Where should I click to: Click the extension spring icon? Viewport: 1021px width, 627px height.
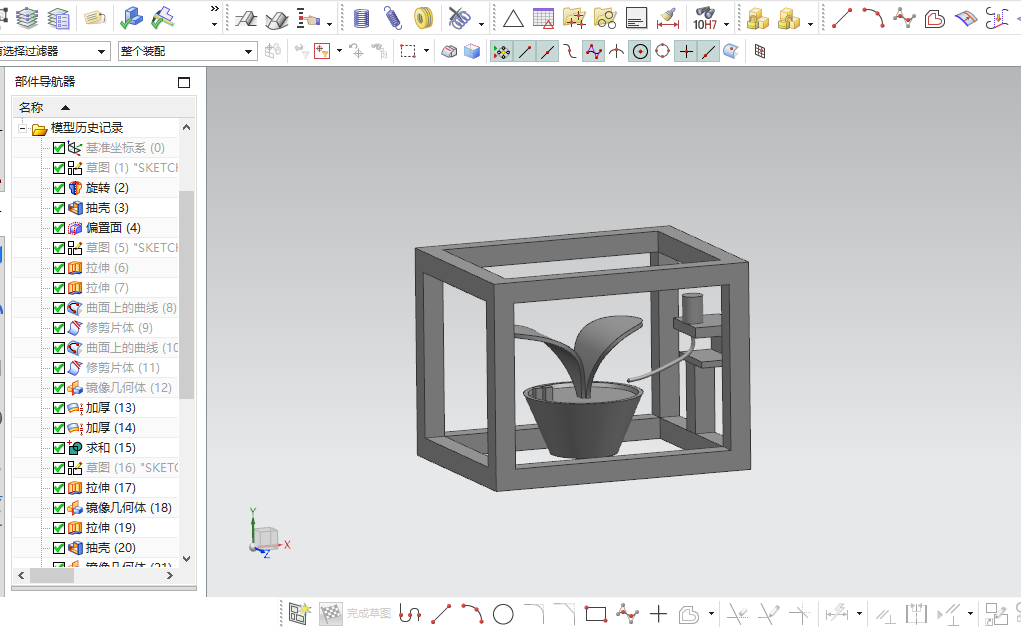tap(392, 18)
